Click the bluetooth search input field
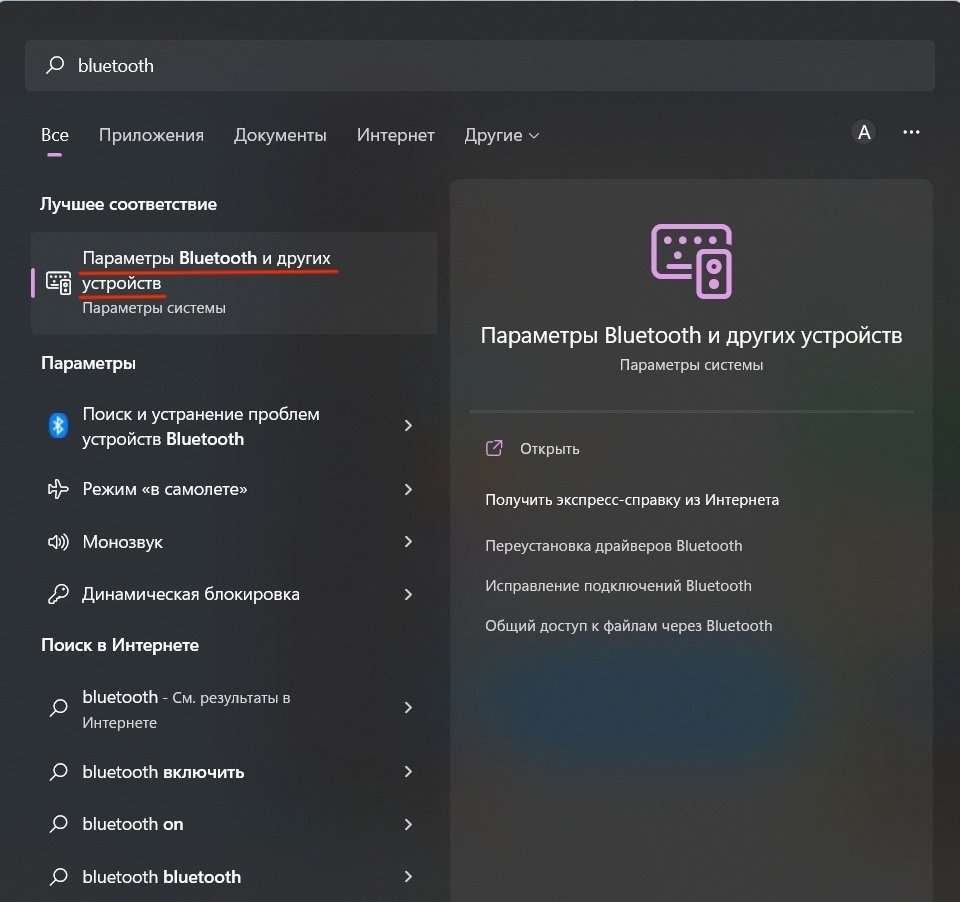This screenshot has height=902, width=960. 479,66
